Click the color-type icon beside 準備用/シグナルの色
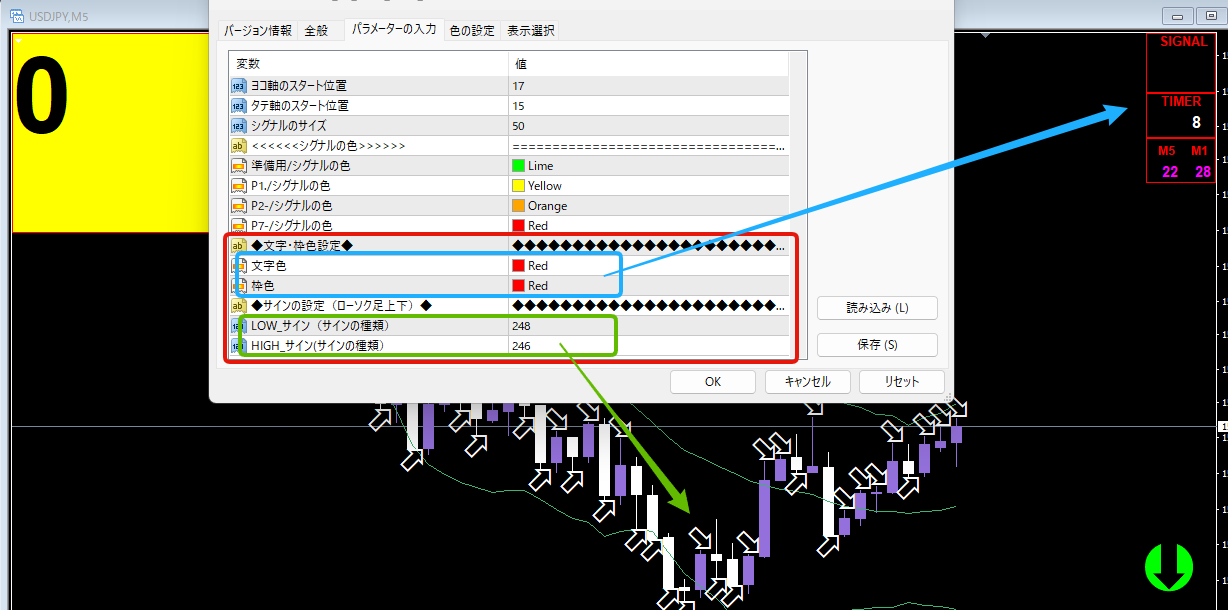The height and width of the screenshot is (610, 1228). pyautogui.click(x=238, y=166)
